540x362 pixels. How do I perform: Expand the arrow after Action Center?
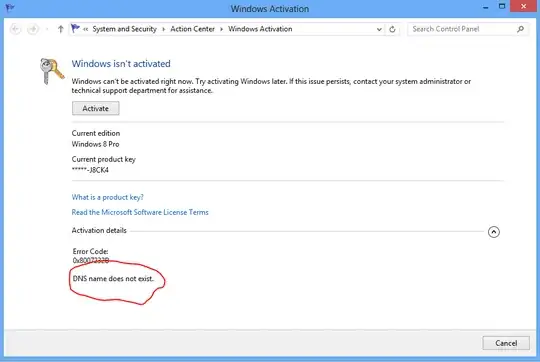(221, 29)
